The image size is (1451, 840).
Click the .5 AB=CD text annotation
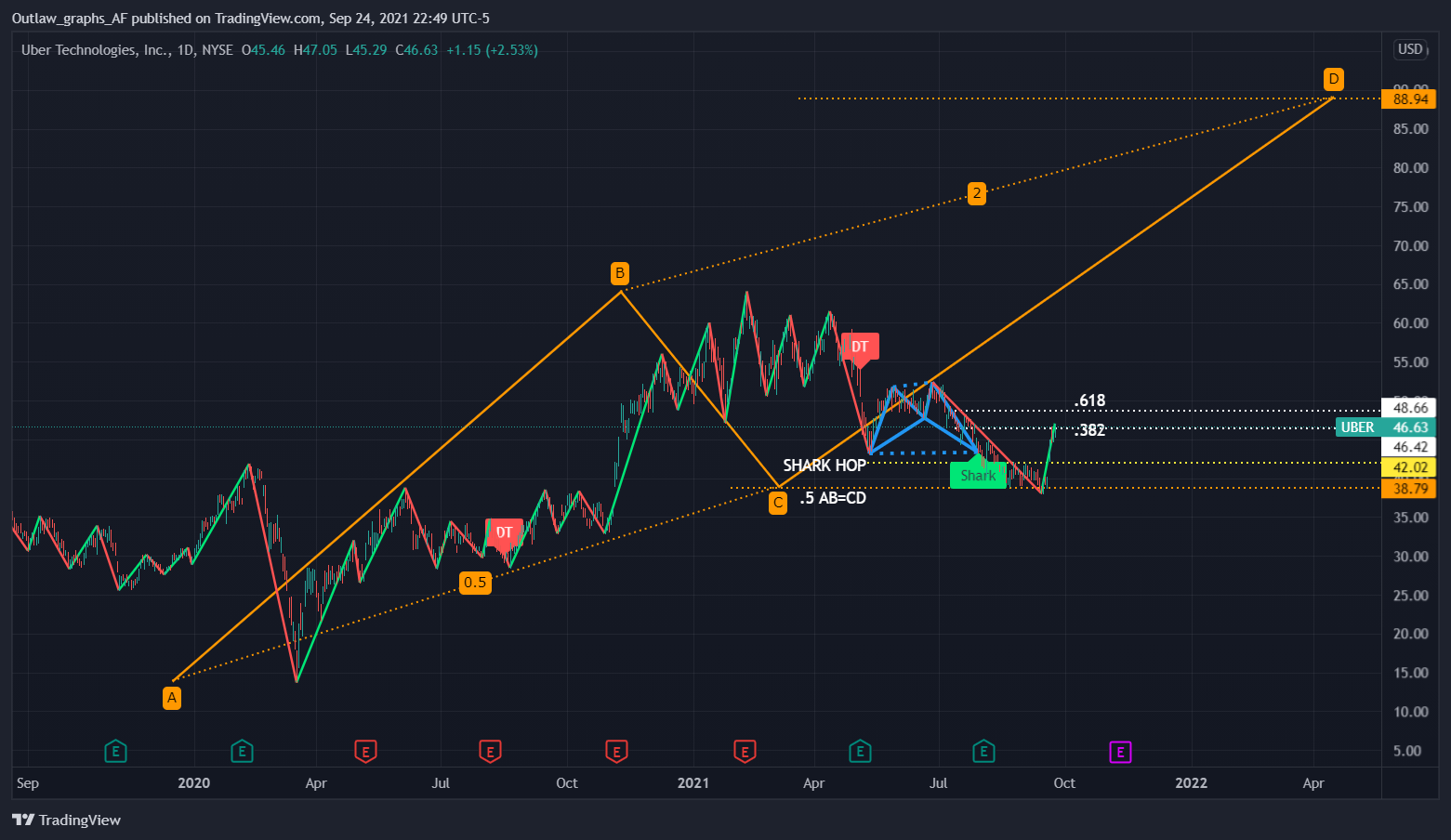(x=833, y=498)
